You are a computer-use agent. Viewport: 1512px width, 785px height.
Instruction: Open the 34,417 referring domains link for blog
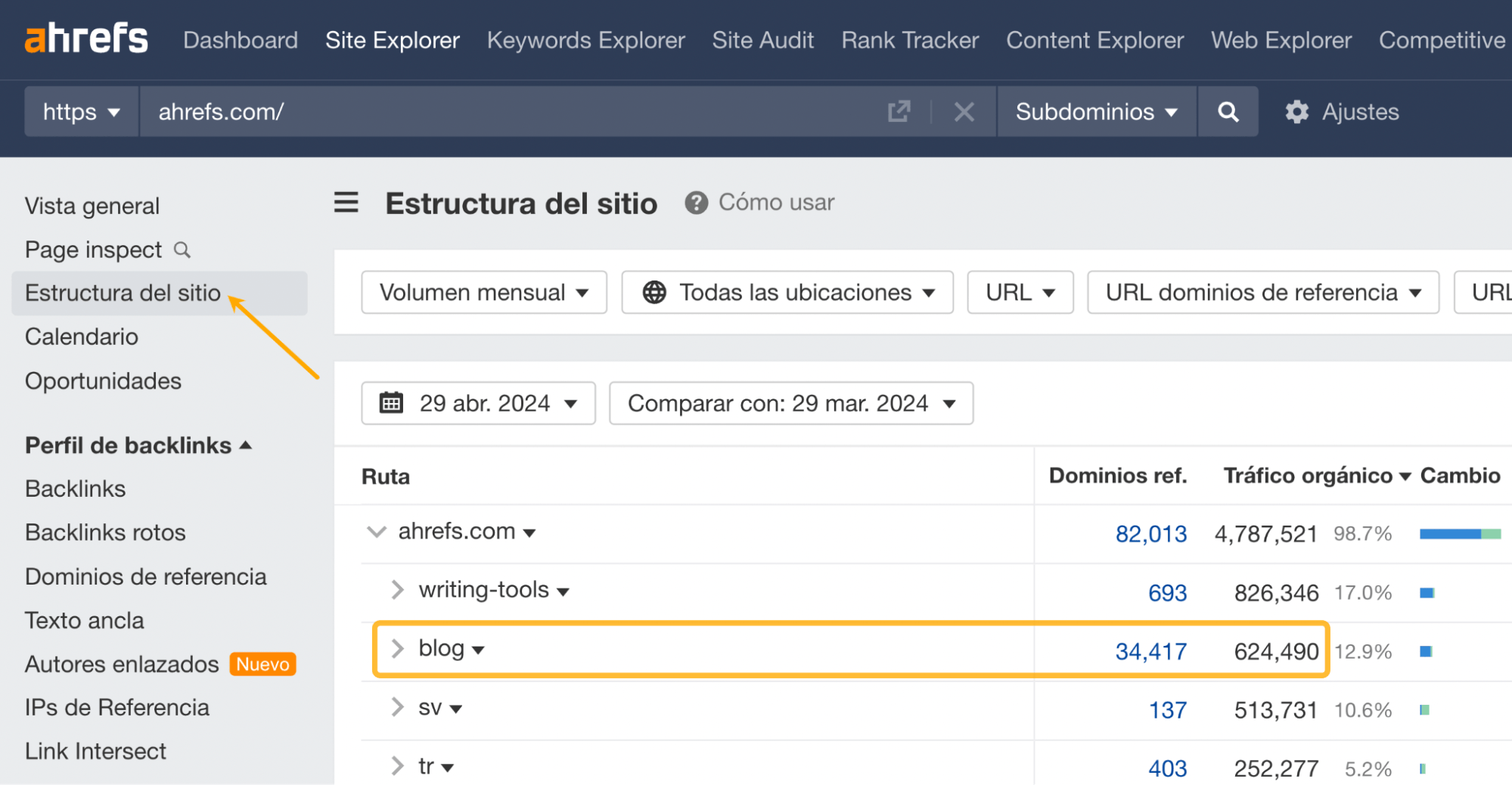[1150, 650]
